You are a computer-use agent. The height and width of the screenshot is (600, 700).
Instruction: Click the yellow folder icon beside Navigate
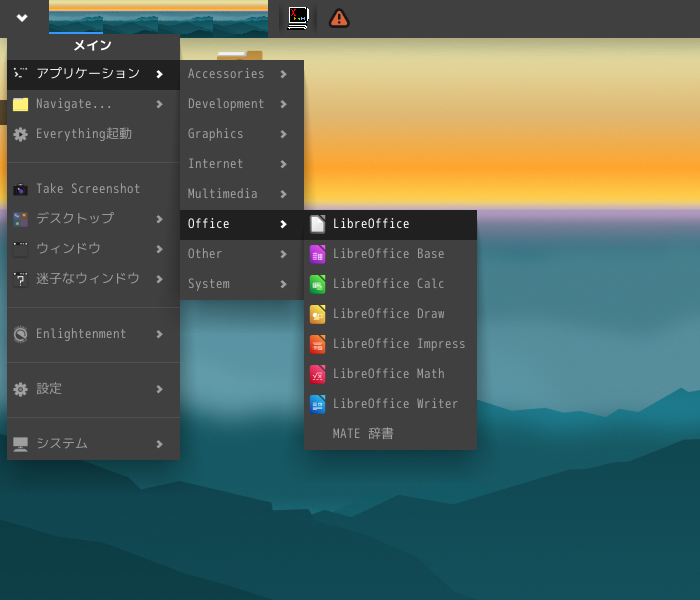pos(20,104)
